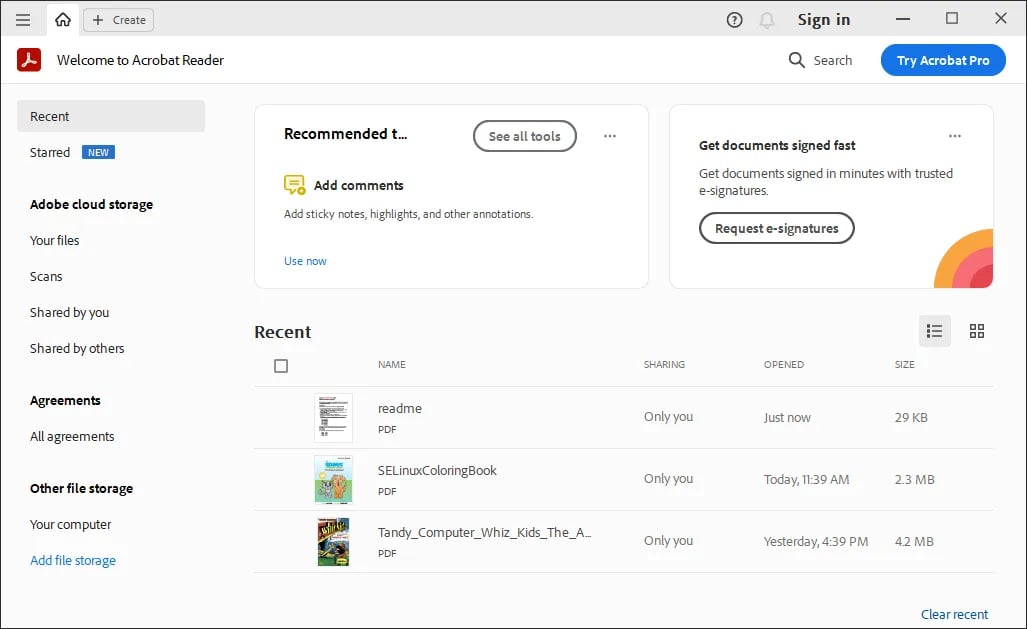Click Try Acrobat Pro button
This screenshot has width=1027, height=629.
(943, 60)
